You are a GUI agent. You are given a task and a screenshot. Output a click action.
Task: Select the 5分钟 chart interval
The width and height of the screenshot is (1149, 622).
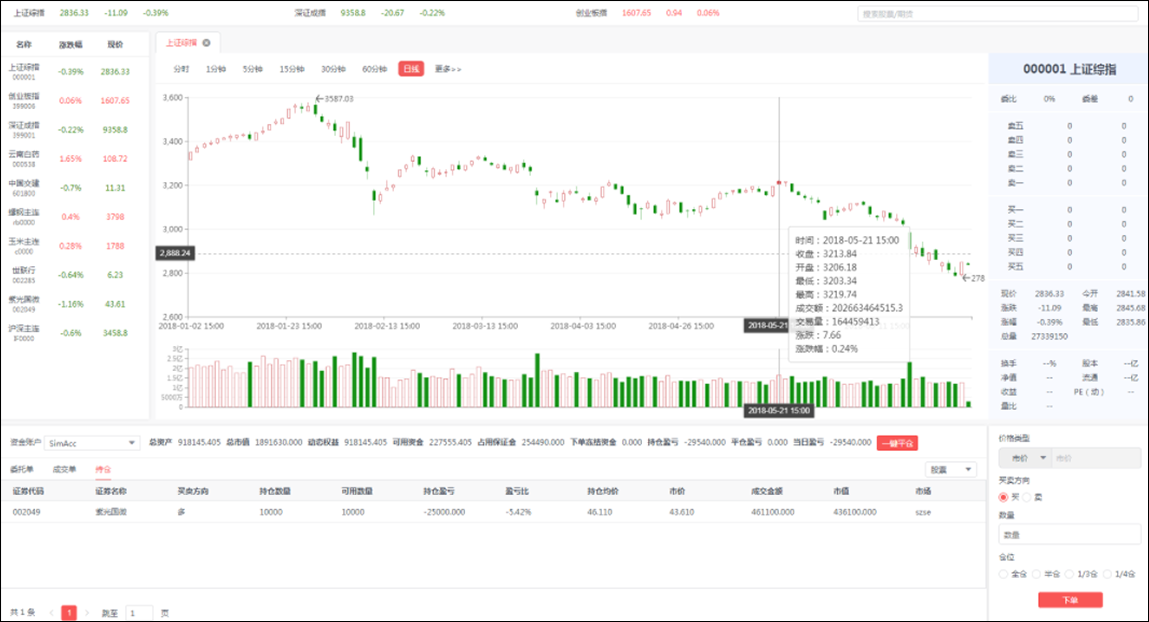coord(251,69)
